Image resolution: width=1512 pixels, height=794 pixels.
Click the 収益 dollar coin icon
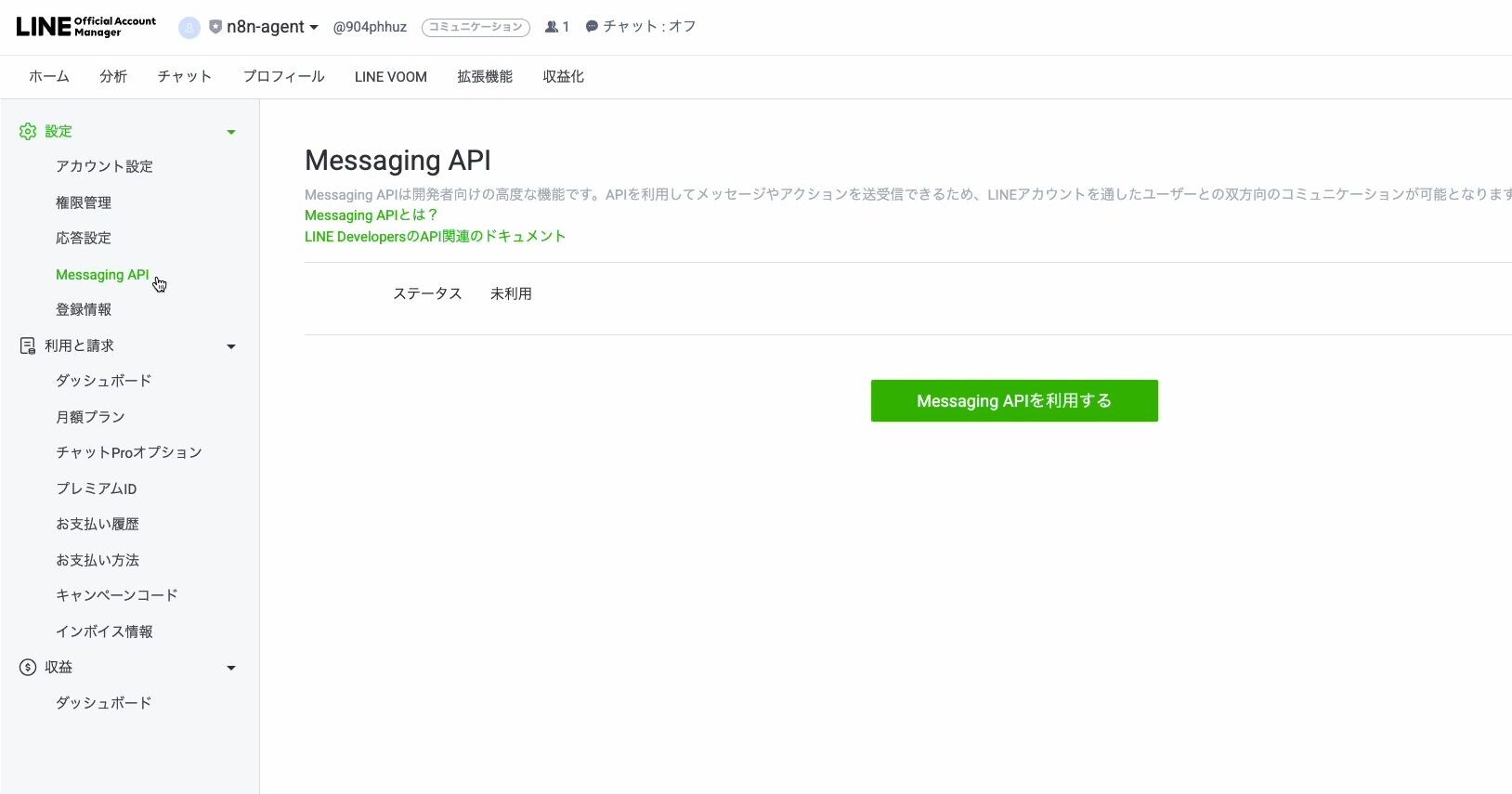[28, 667]
